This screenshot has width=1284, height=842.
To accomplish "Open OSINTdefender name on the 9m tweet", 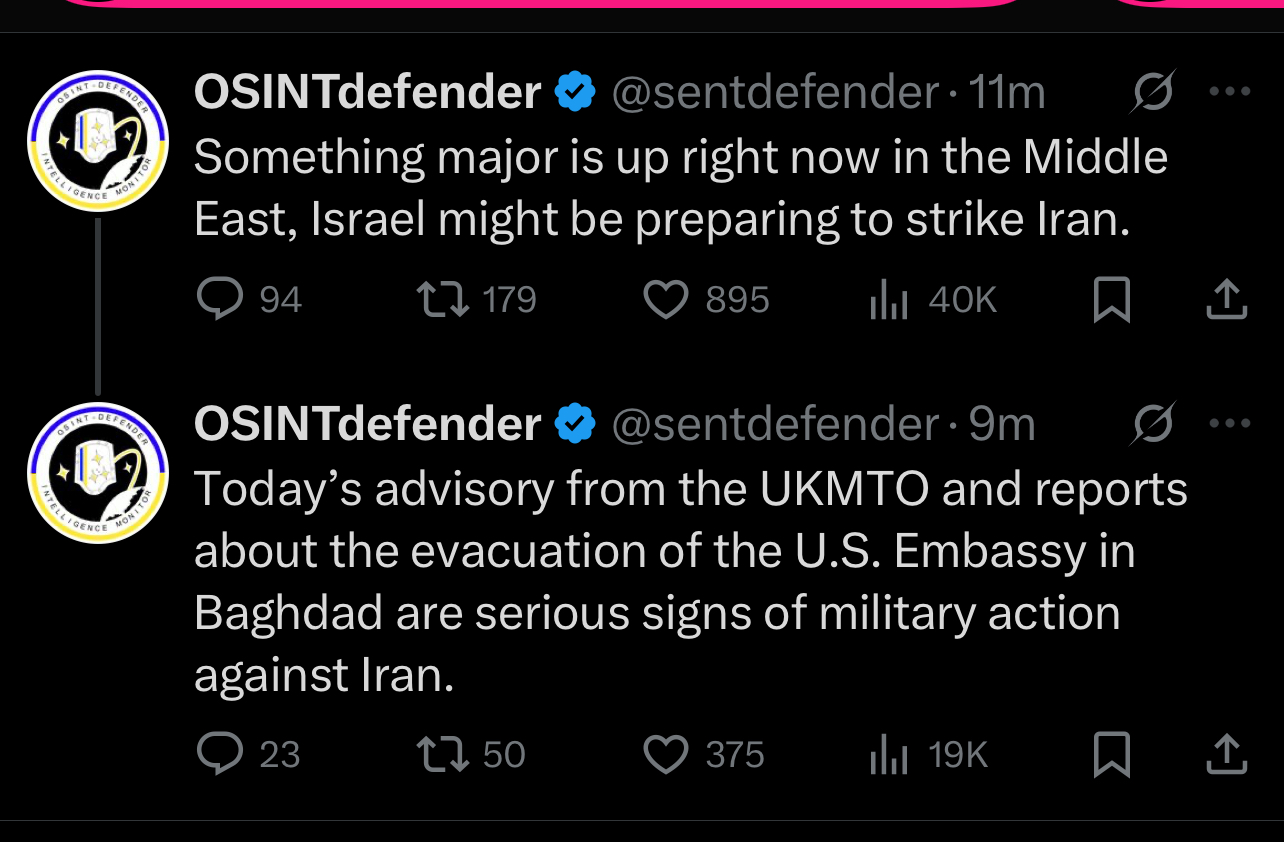I will [367, 425].
